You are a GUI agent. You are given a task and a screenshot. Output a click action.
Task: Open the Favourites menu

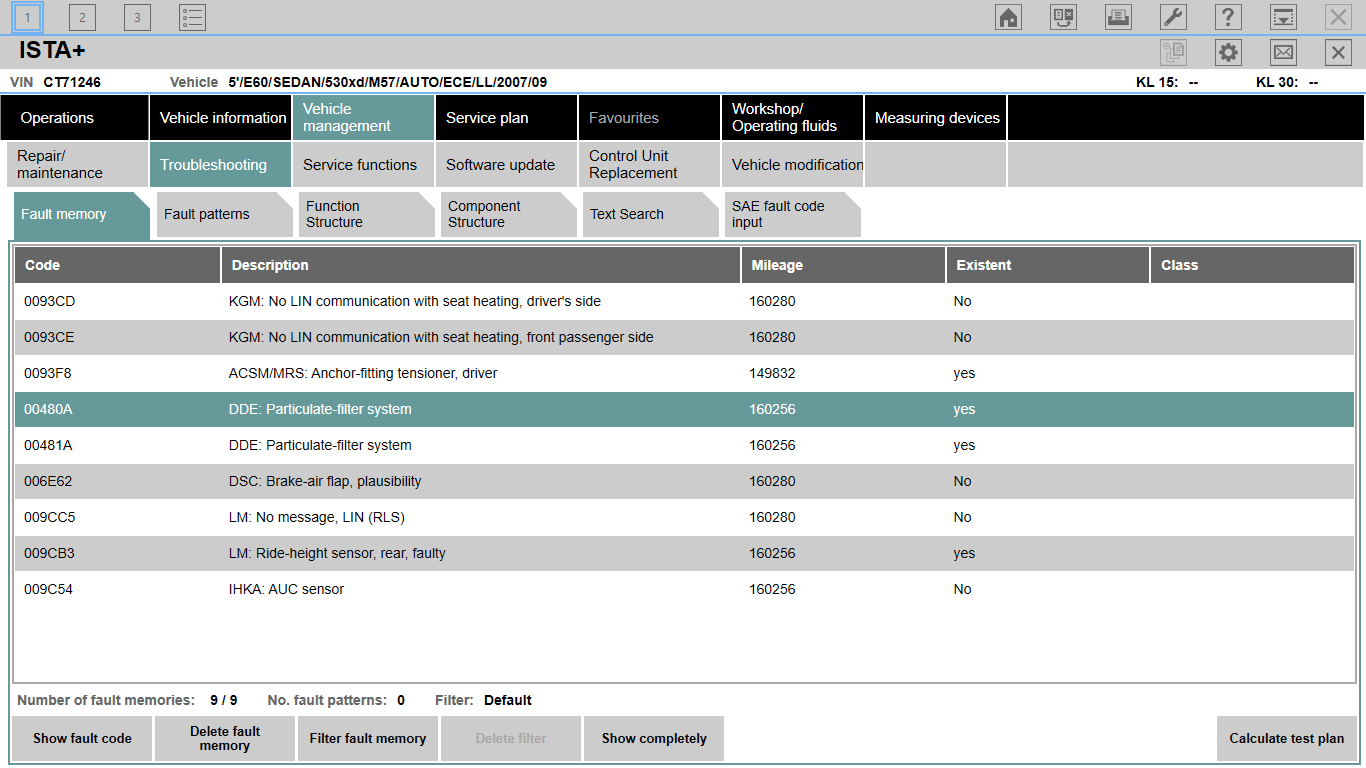pyautogui.click(x=649, y=118)
